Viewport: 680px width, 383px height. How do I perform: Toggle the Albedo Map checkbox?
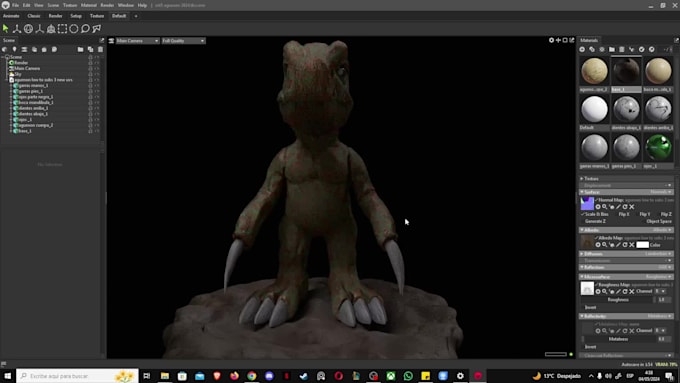(597, 238)
